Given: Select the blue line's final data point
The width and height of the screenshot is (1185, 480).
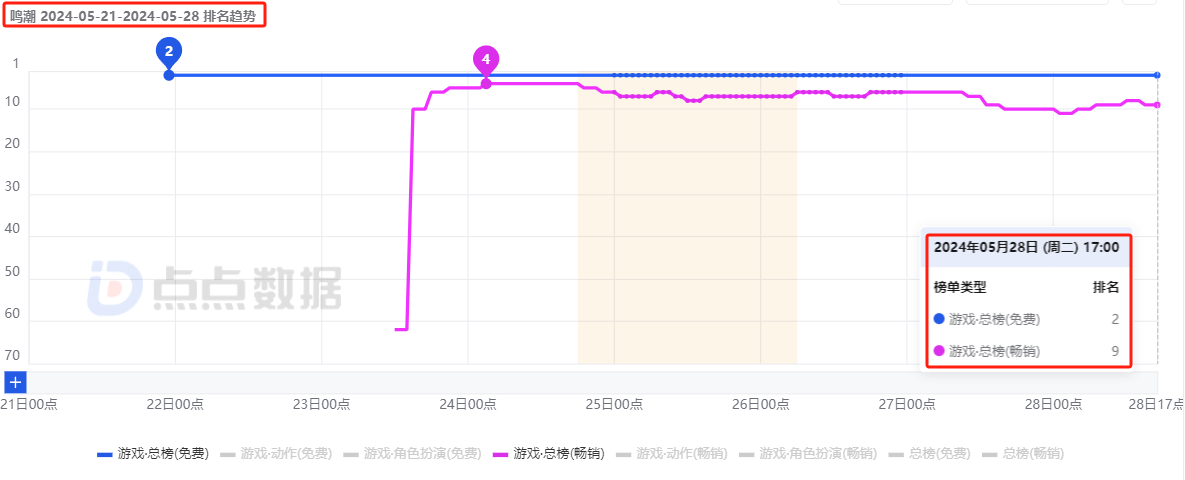Looking at the screenshot, I should click(1157, 75).
